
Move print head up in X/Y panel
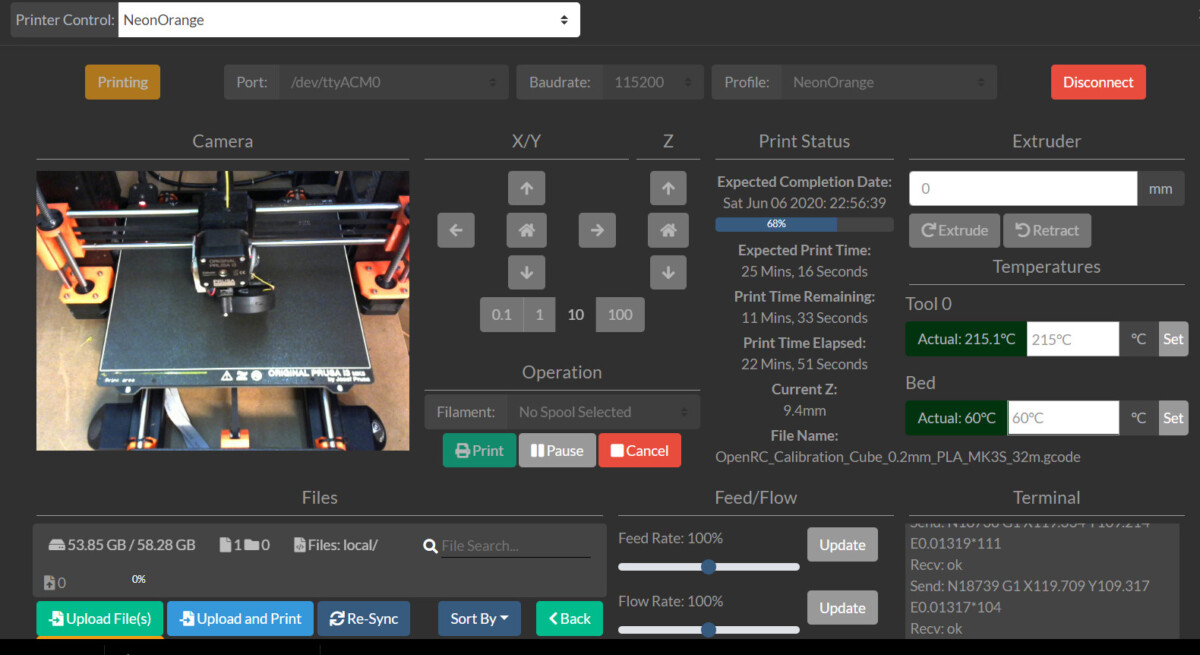526,187
